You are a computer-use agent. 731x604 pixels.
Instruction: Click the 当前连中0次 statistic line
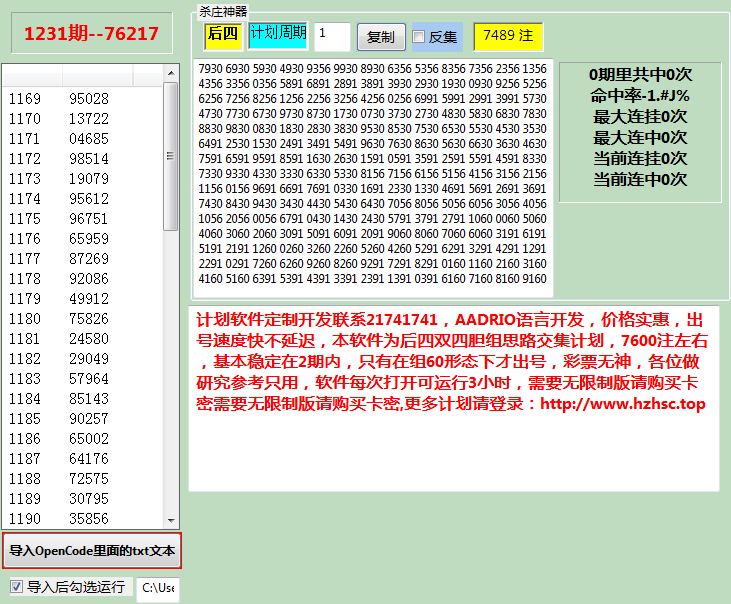coord(640,179)
